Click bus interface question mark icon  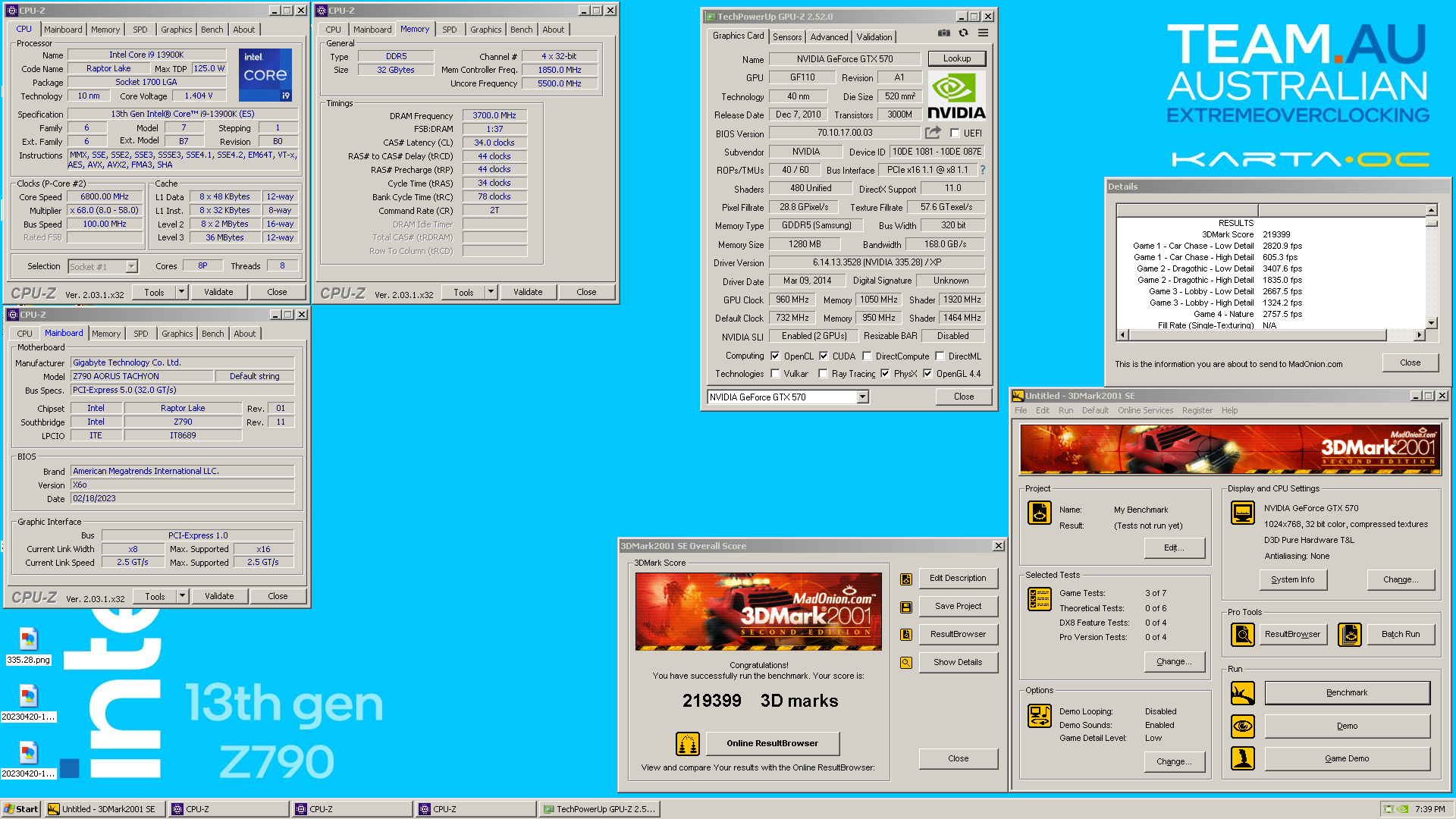[983, 170]
